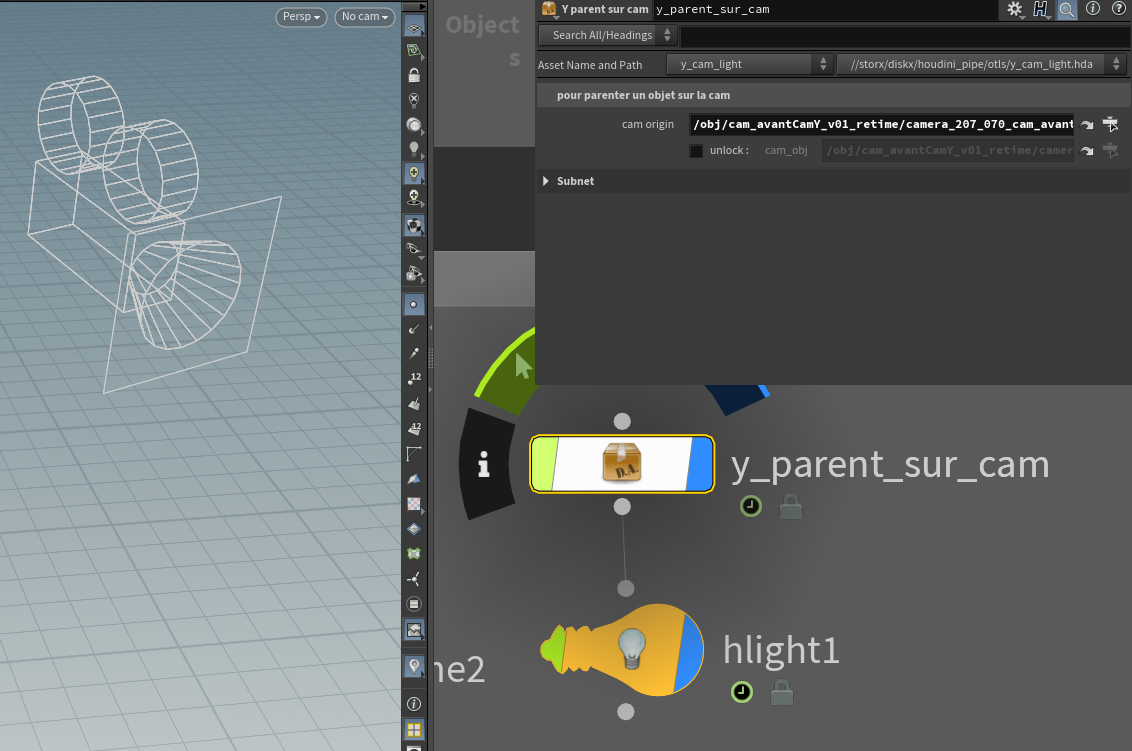Open help with the question mark icon
The height and width of the screenshot is (751, 1132).
(x=1118, y=9)
